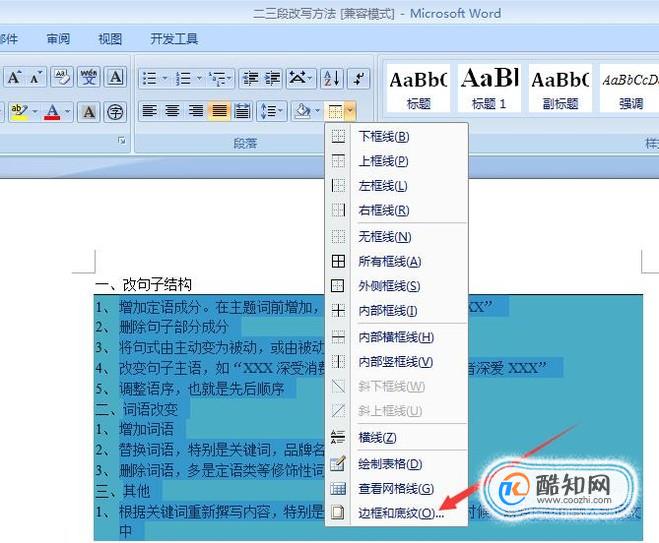The image size is (659, 543).
Task: Open the bullet list dropdown arrow
Action: (x=165, y=78)
